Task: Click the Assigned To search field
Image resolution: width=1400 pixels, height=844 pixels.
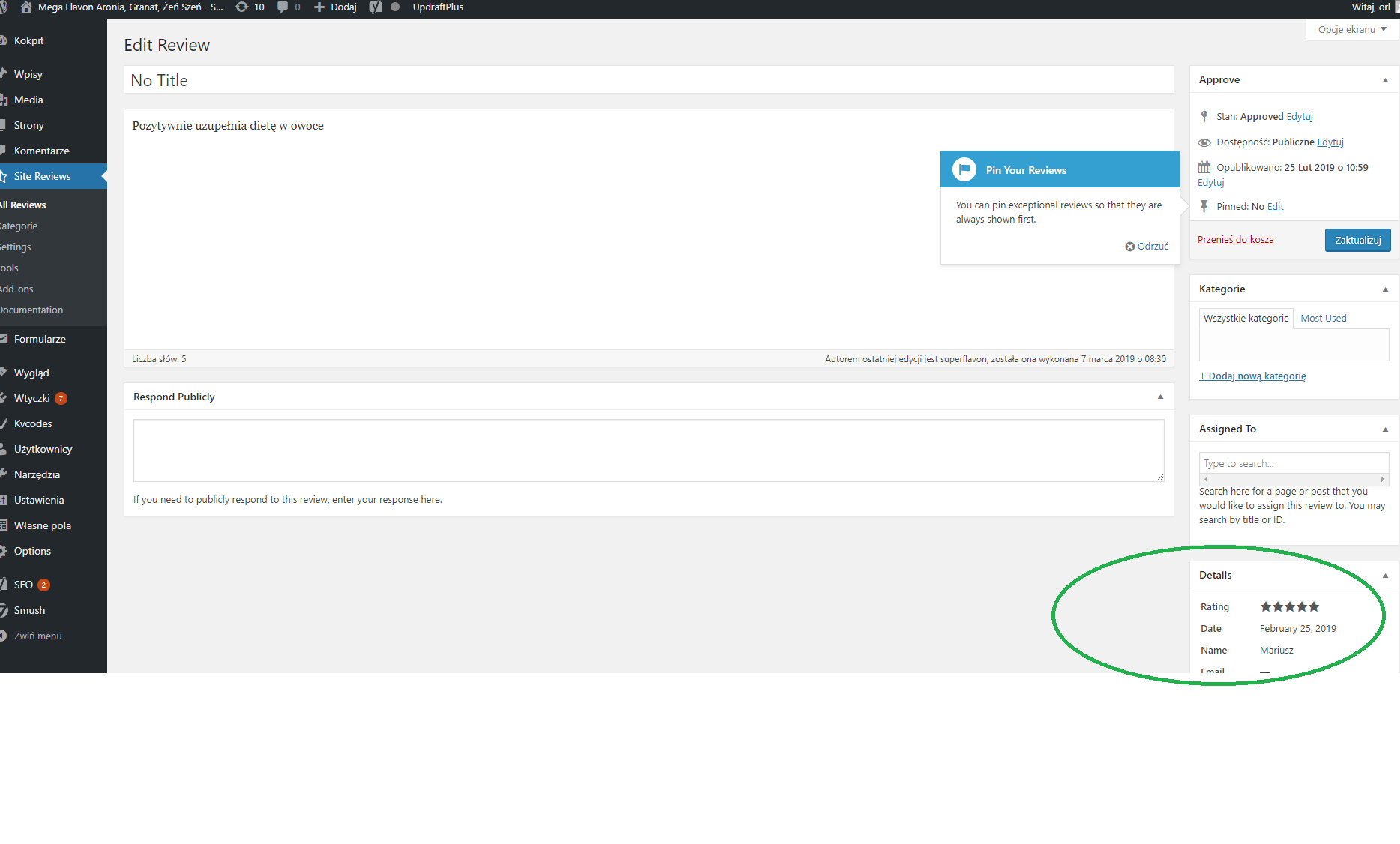Action: click(1294, 463)
